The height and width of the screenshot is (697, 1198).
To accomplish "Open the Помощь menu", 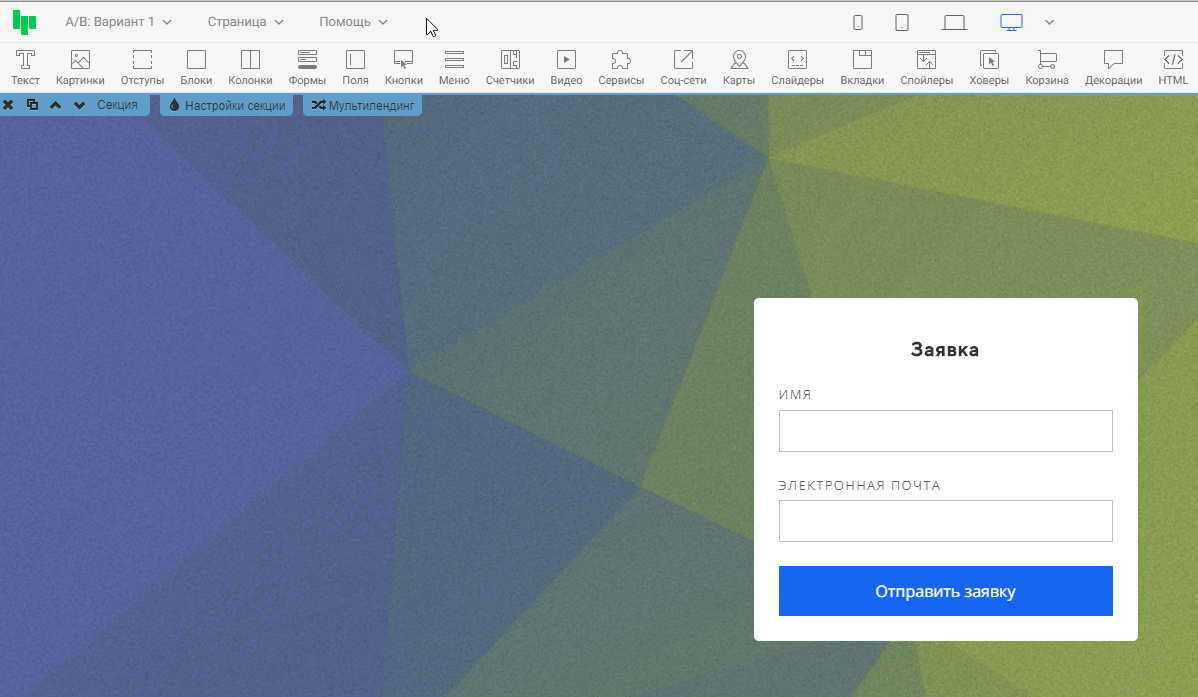I will coord(353,22).
